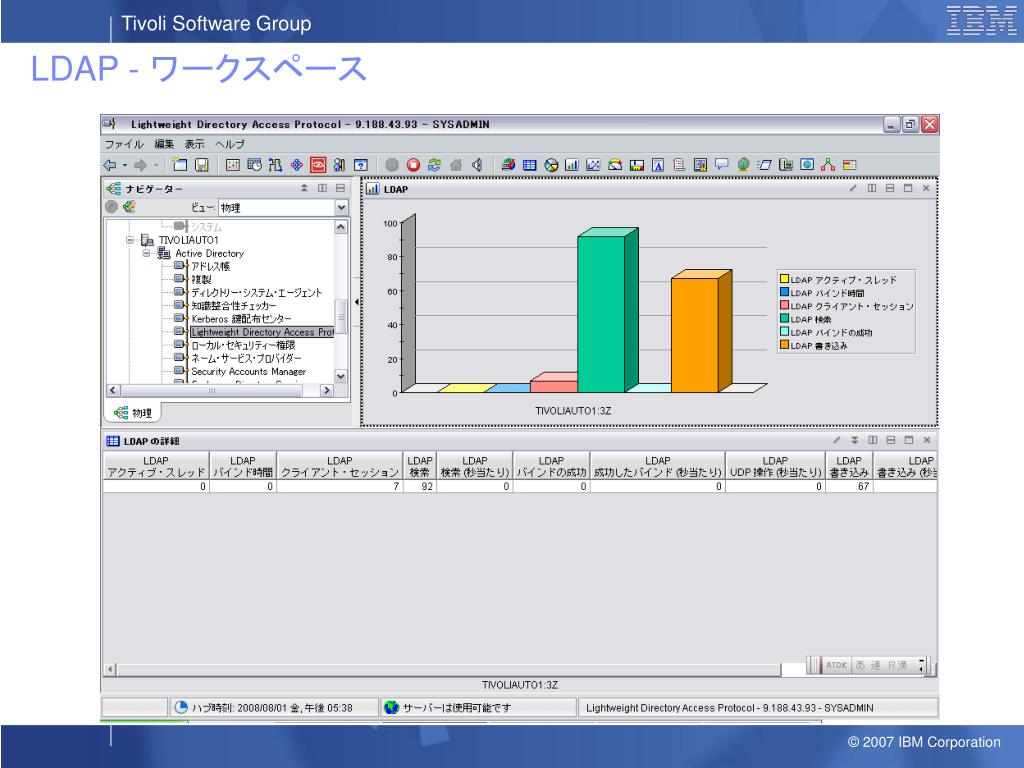Click the Home icon in toolbar
Screen dimensions: 1024x768
click(x=456, y=165)
